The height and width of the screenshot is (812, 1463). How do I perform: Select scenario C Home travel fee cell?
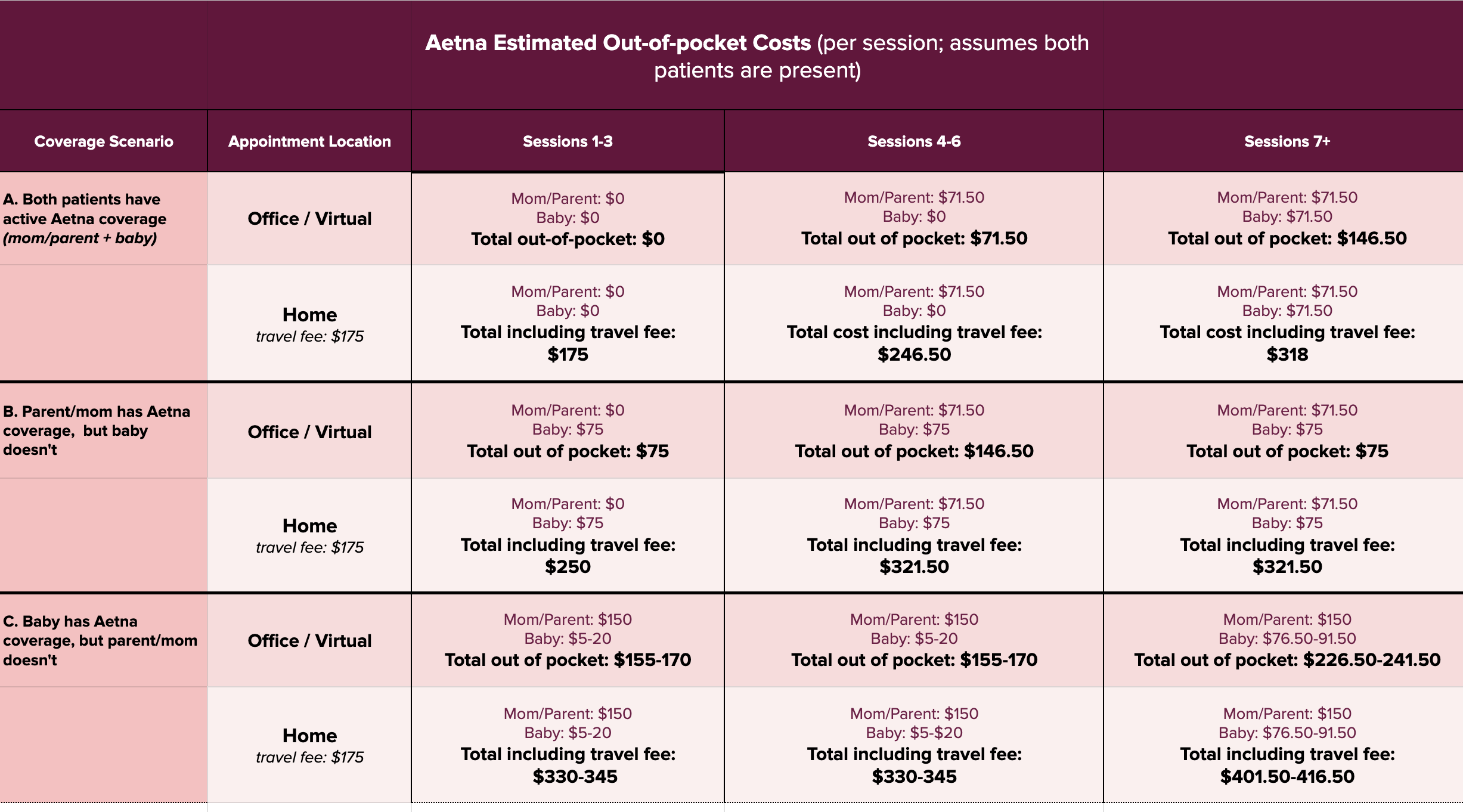309,745
